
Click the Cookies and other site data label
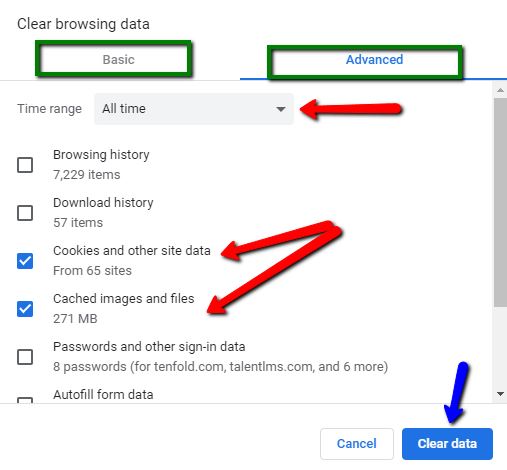pyautogui.click(x=132, y=251)
